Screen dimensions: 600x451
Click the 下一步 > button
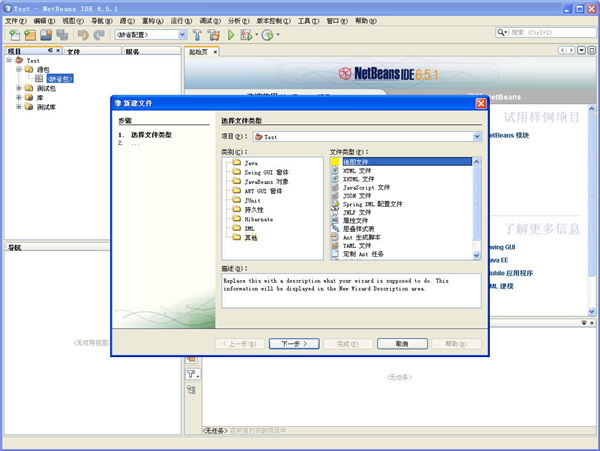pyautogui.click(x=294, y=344)
